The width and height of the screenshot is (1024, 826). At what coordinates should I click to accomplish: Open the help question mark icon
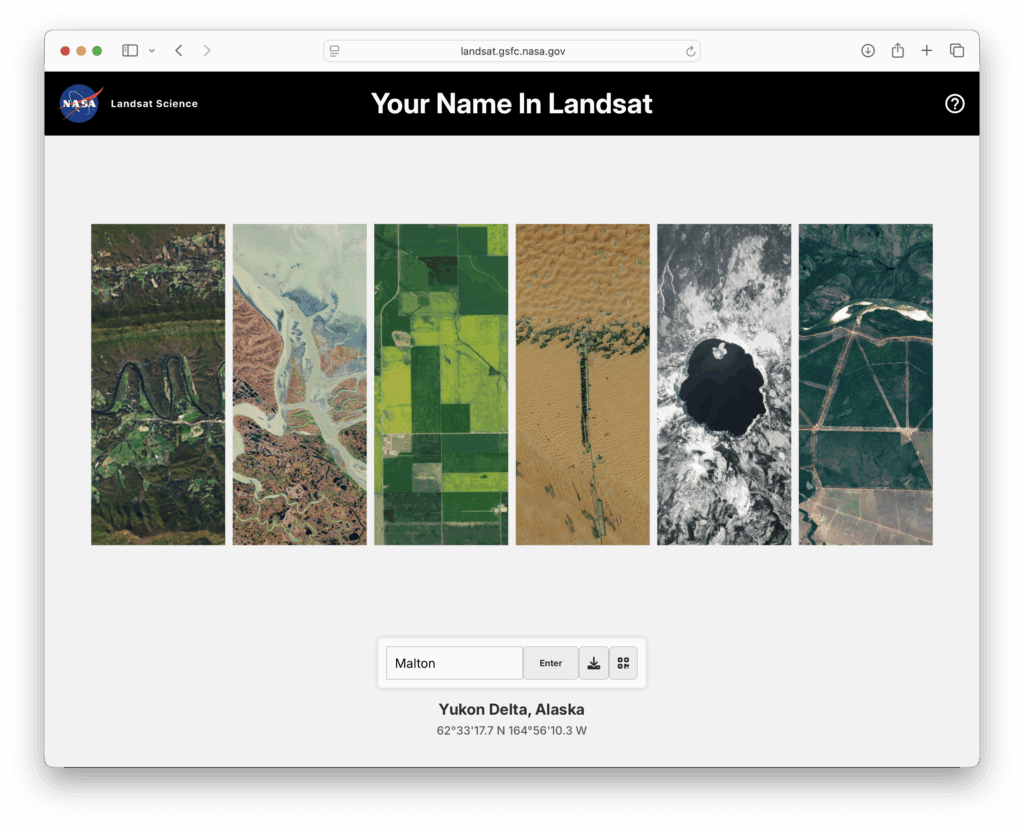pyautogui.click(x=954, y=103)
